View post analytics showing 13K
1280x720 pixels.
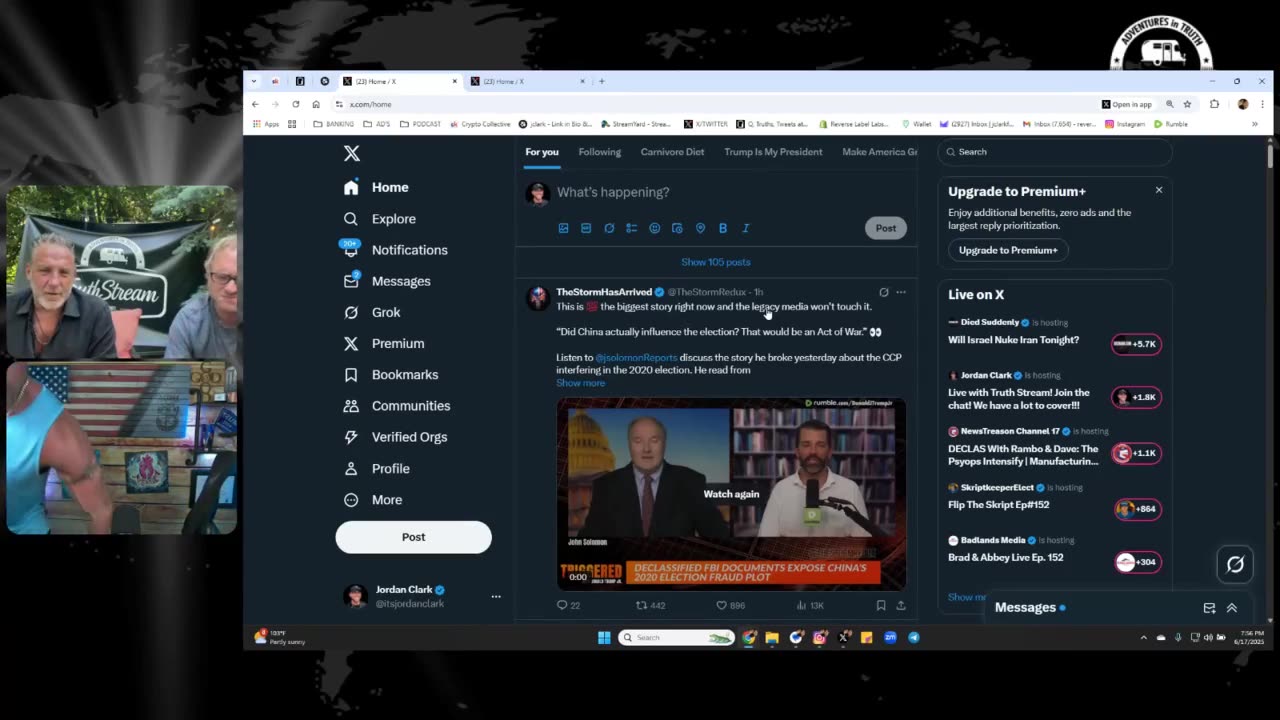(x=810, y=605)
